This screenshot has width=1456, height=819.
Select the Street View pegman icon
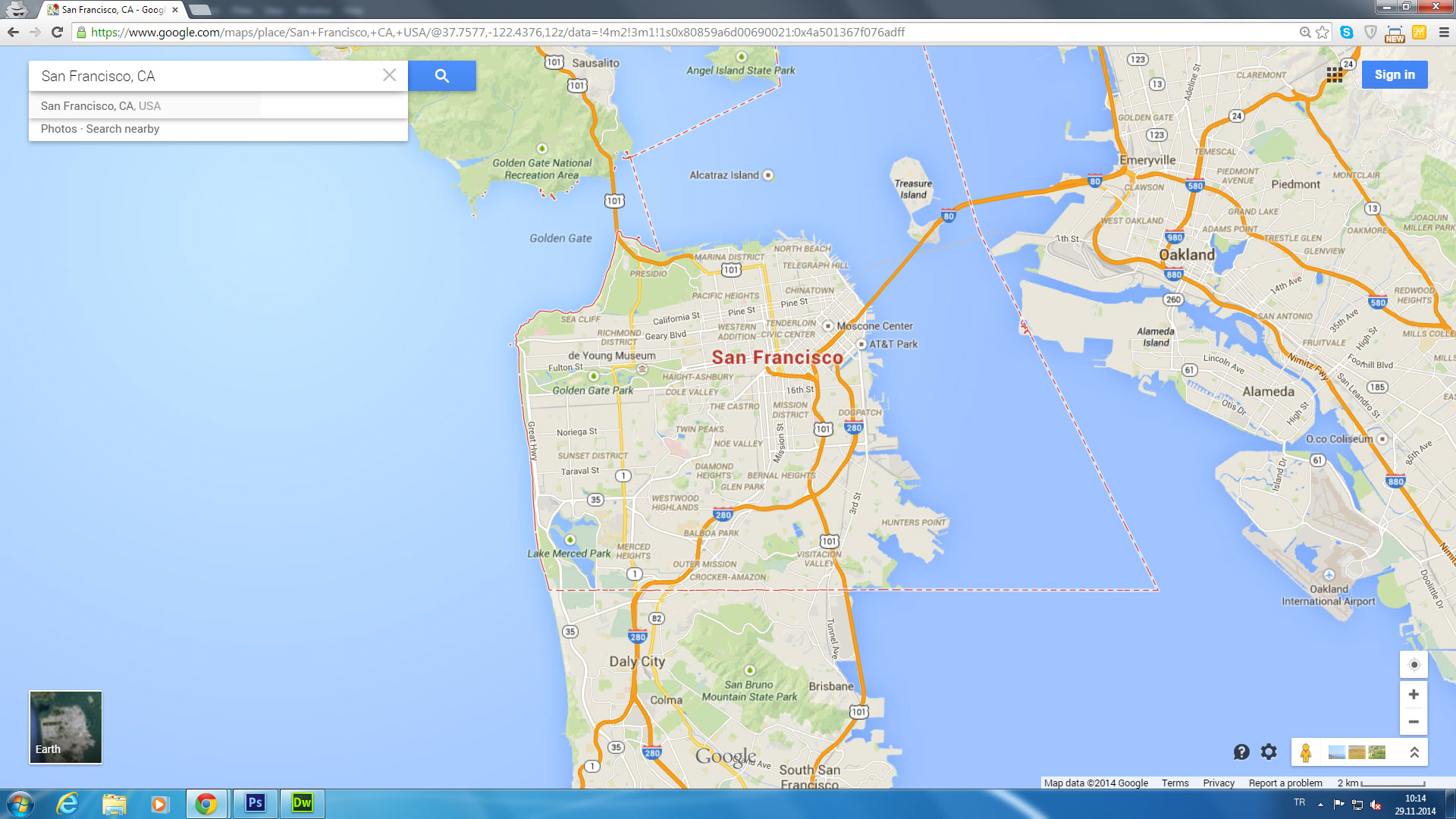[1305, 752]
